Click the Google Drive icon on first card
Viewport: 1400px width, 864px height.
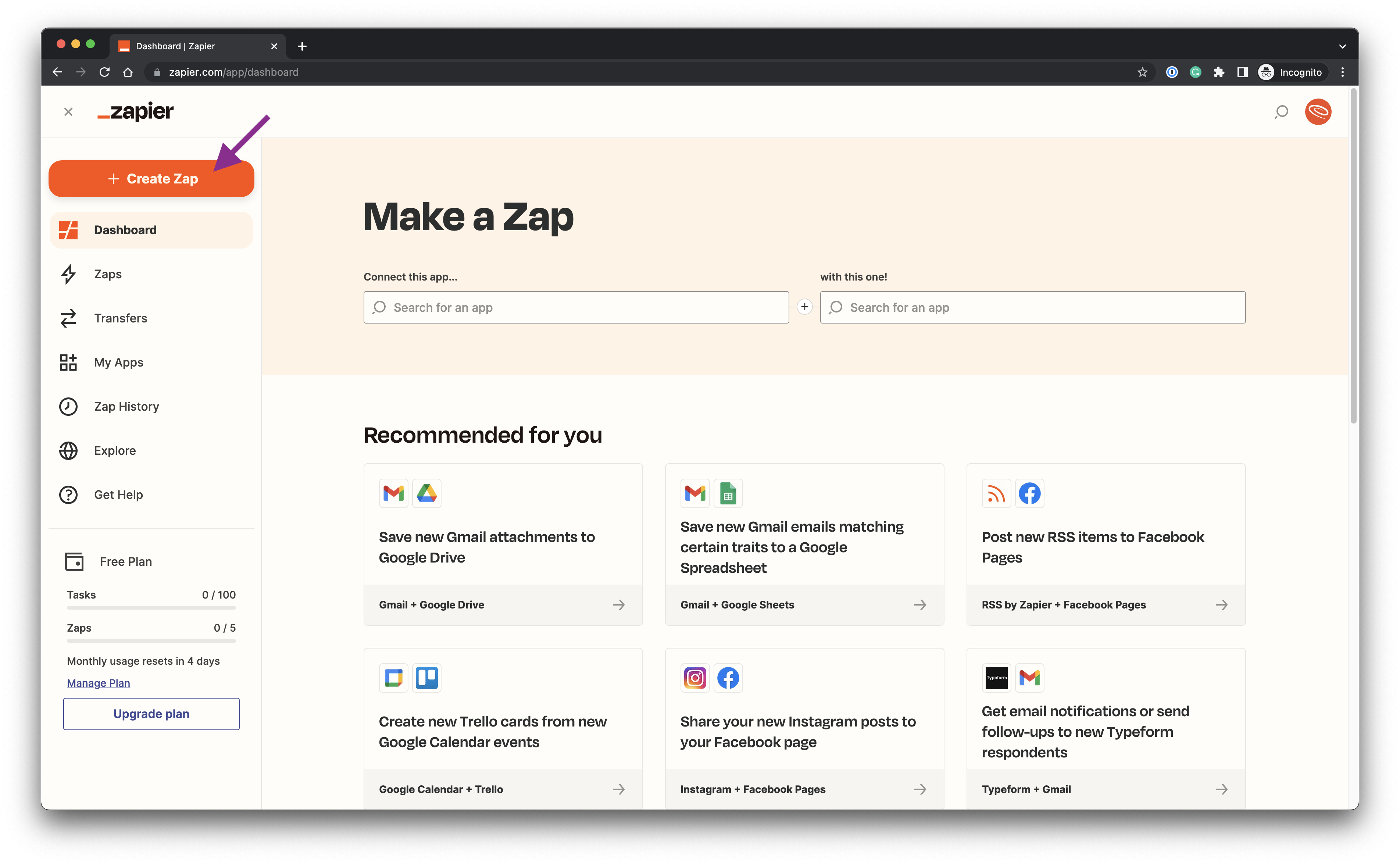tap(426, 493)
